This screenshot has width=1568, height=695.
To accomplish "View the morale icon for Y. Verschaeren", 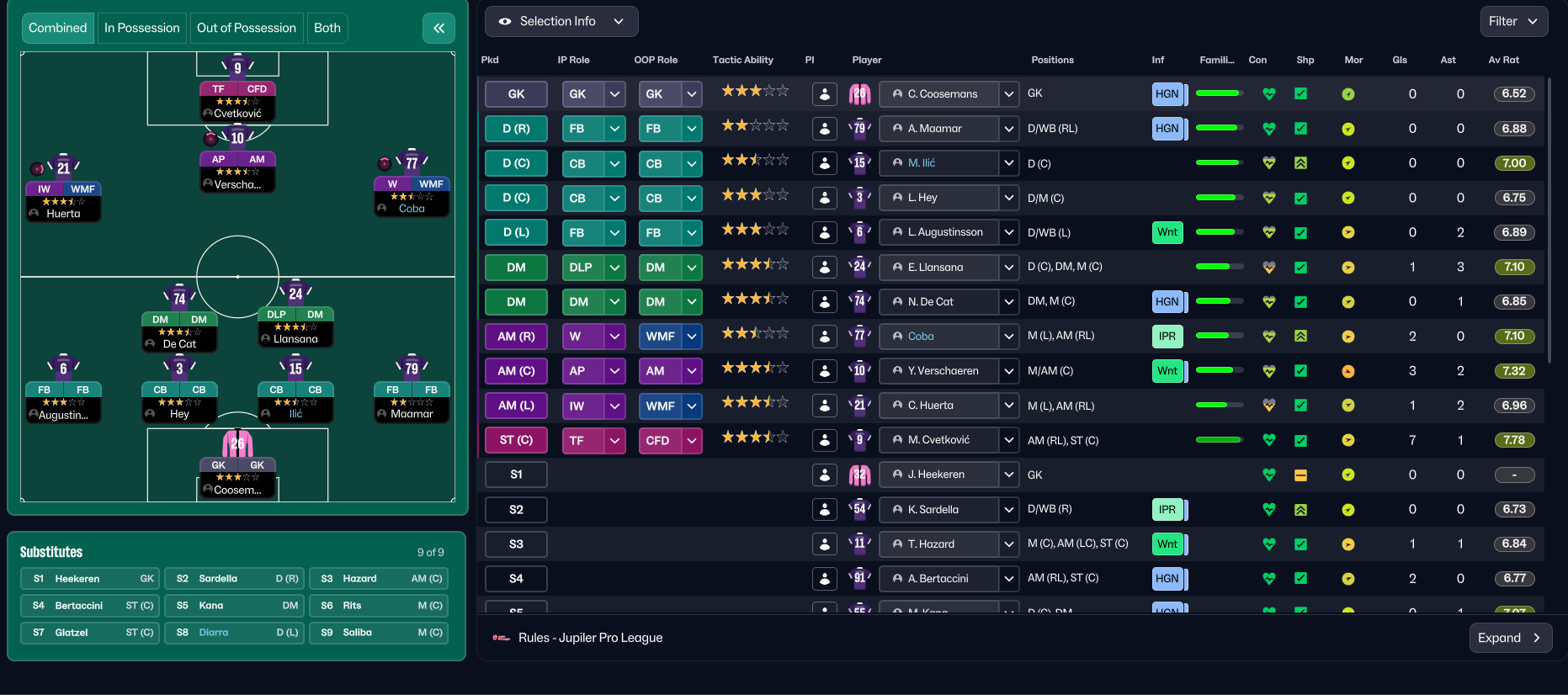I will pos(1348,371).
